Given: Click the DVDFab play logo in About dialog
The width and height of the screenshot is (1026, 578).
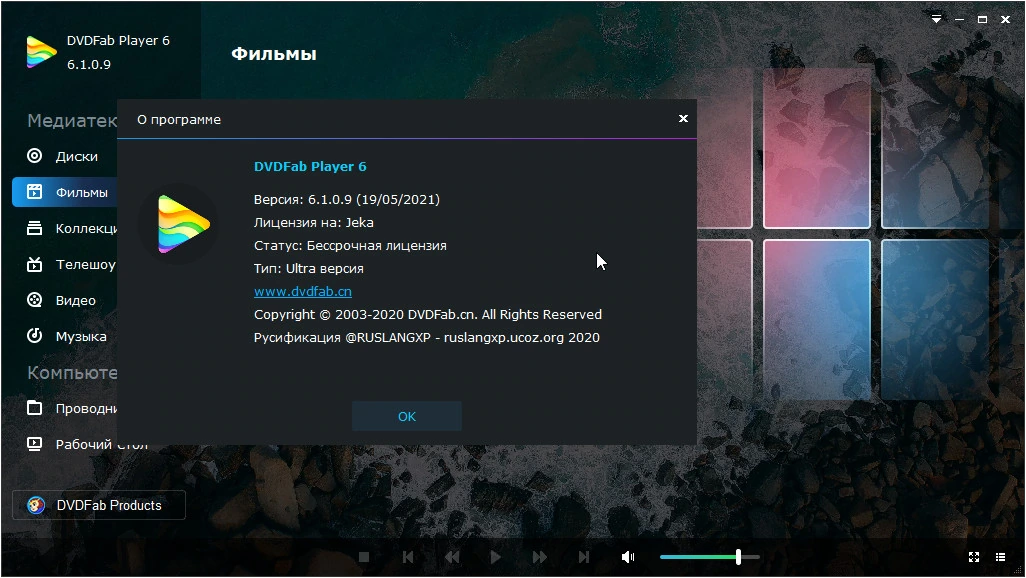Looking at the screenshot, I should click(x=183, y=224).
